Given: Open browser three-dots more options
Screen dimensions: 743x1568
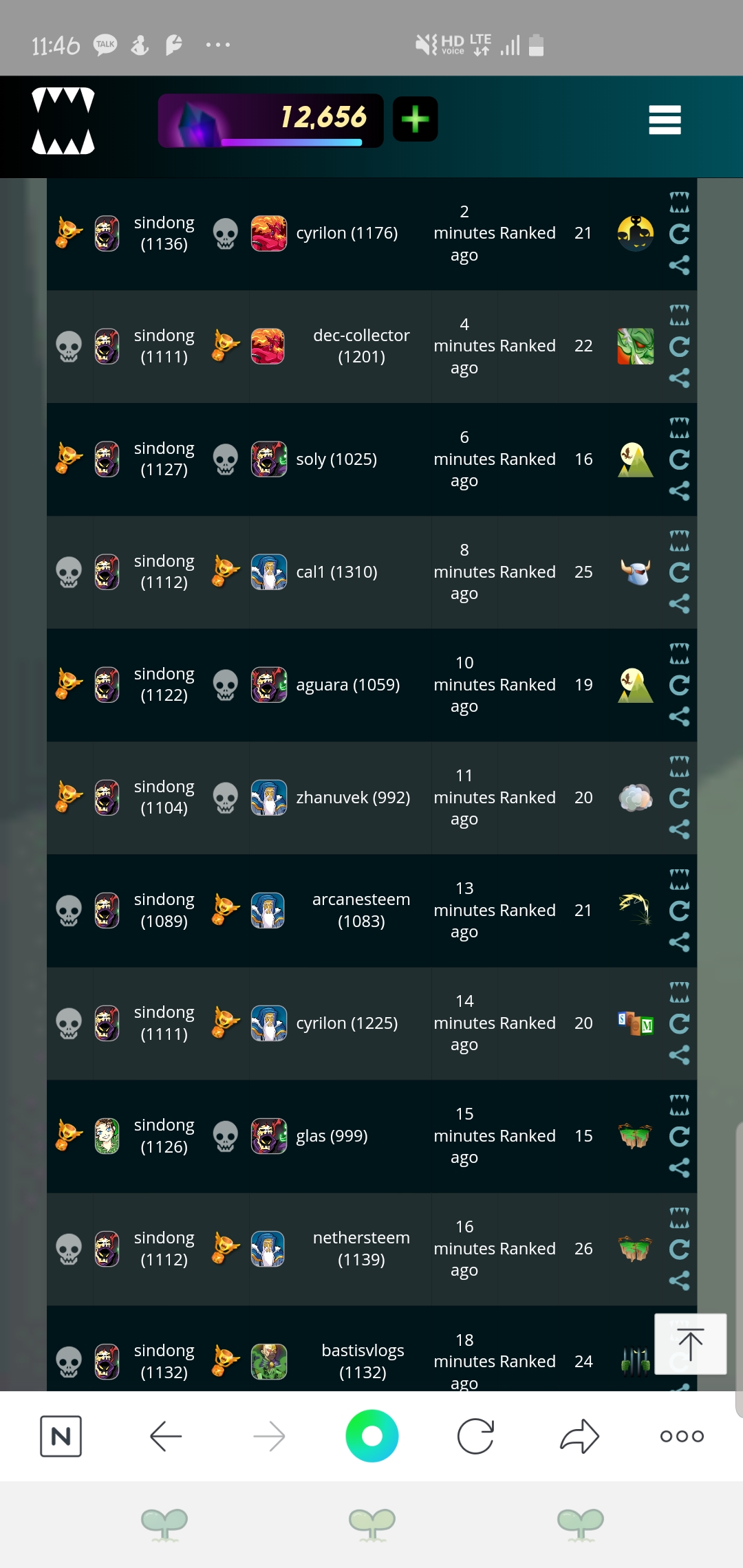Looking at the screenshot, I should pyautogui.click(x=682, y=1436).
